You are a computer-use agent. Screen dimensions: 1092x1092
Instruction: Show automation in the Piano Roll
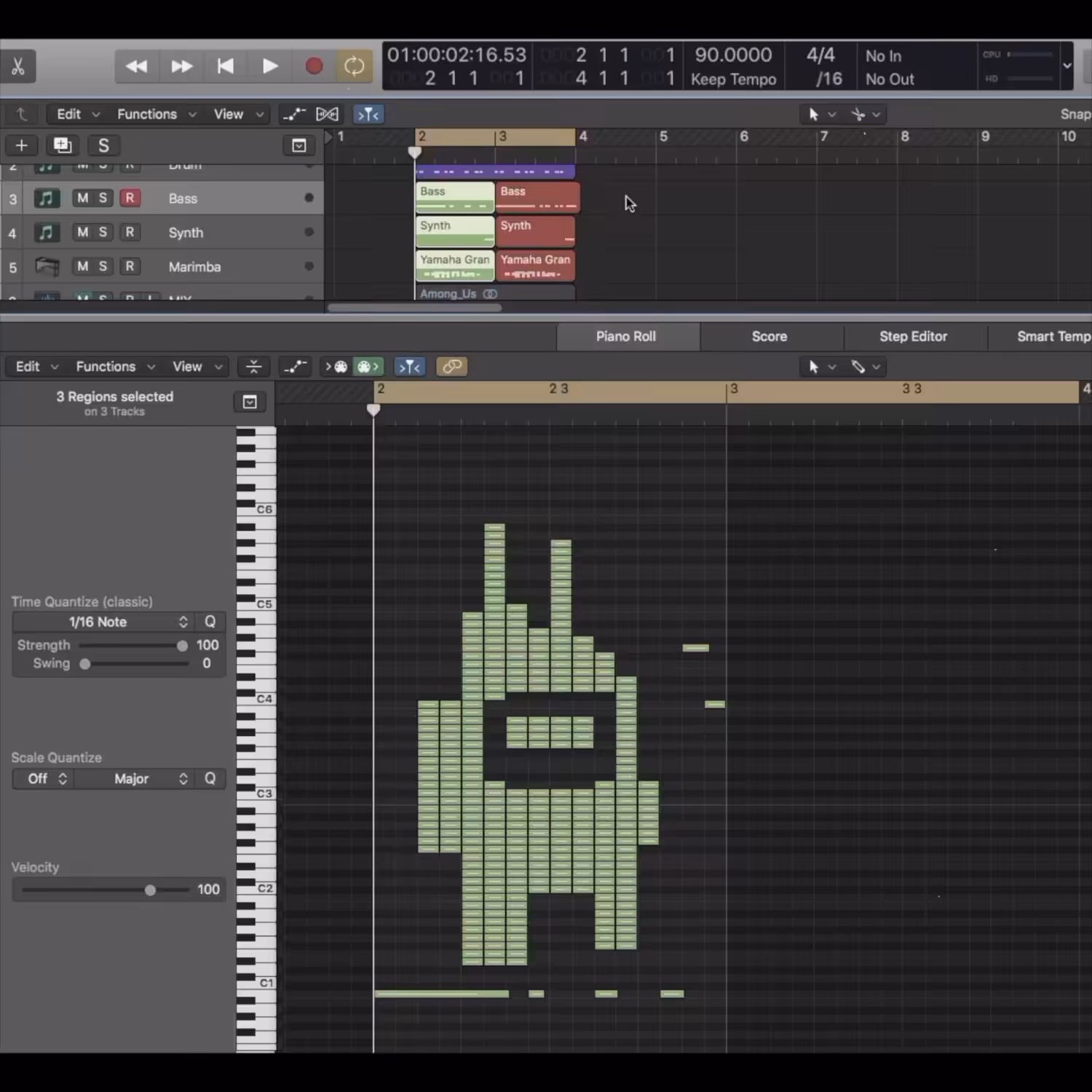(295, 367)
